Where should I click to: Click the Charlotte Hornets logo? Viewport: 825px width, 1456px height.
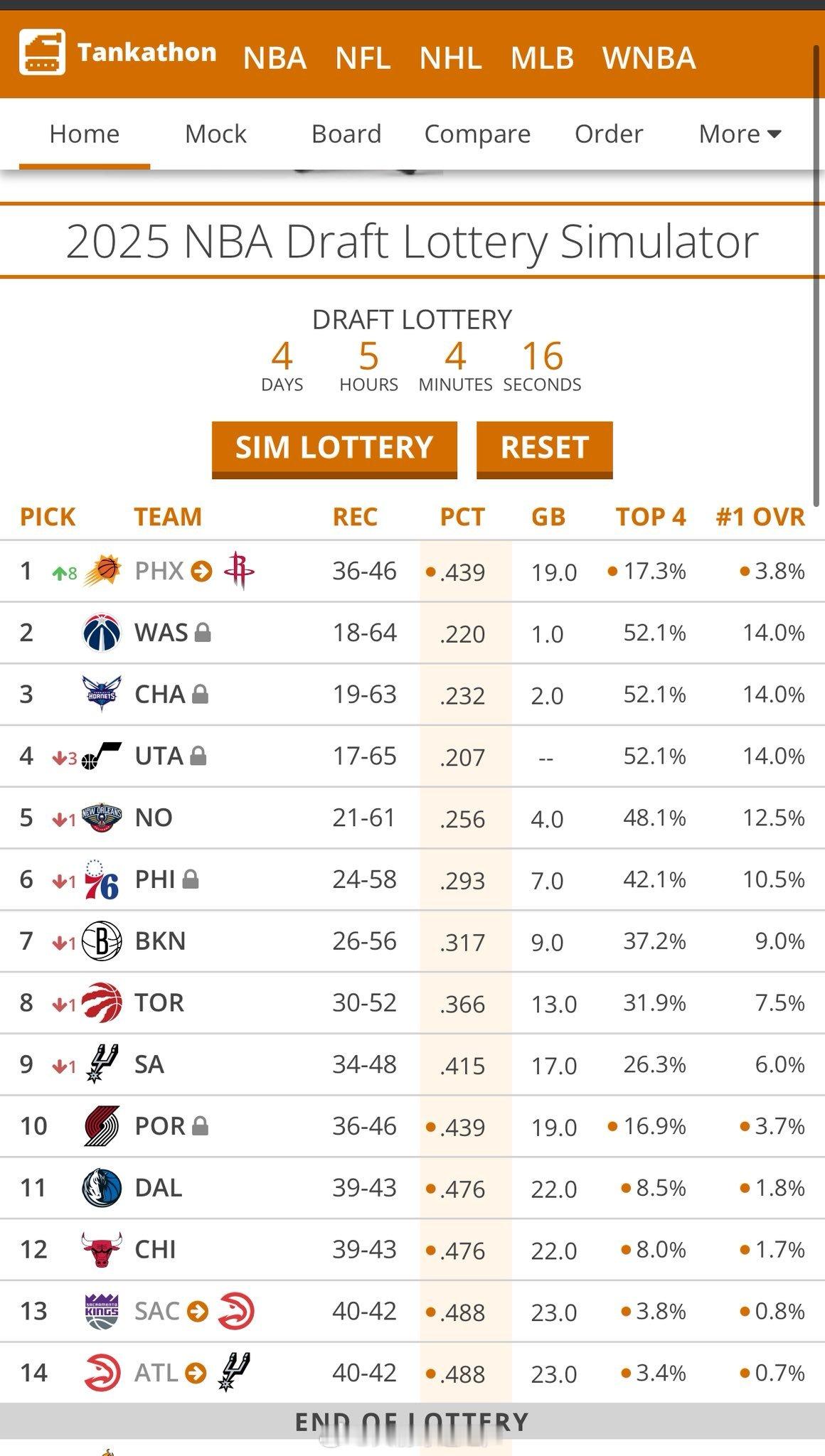(x=102, y=694)
